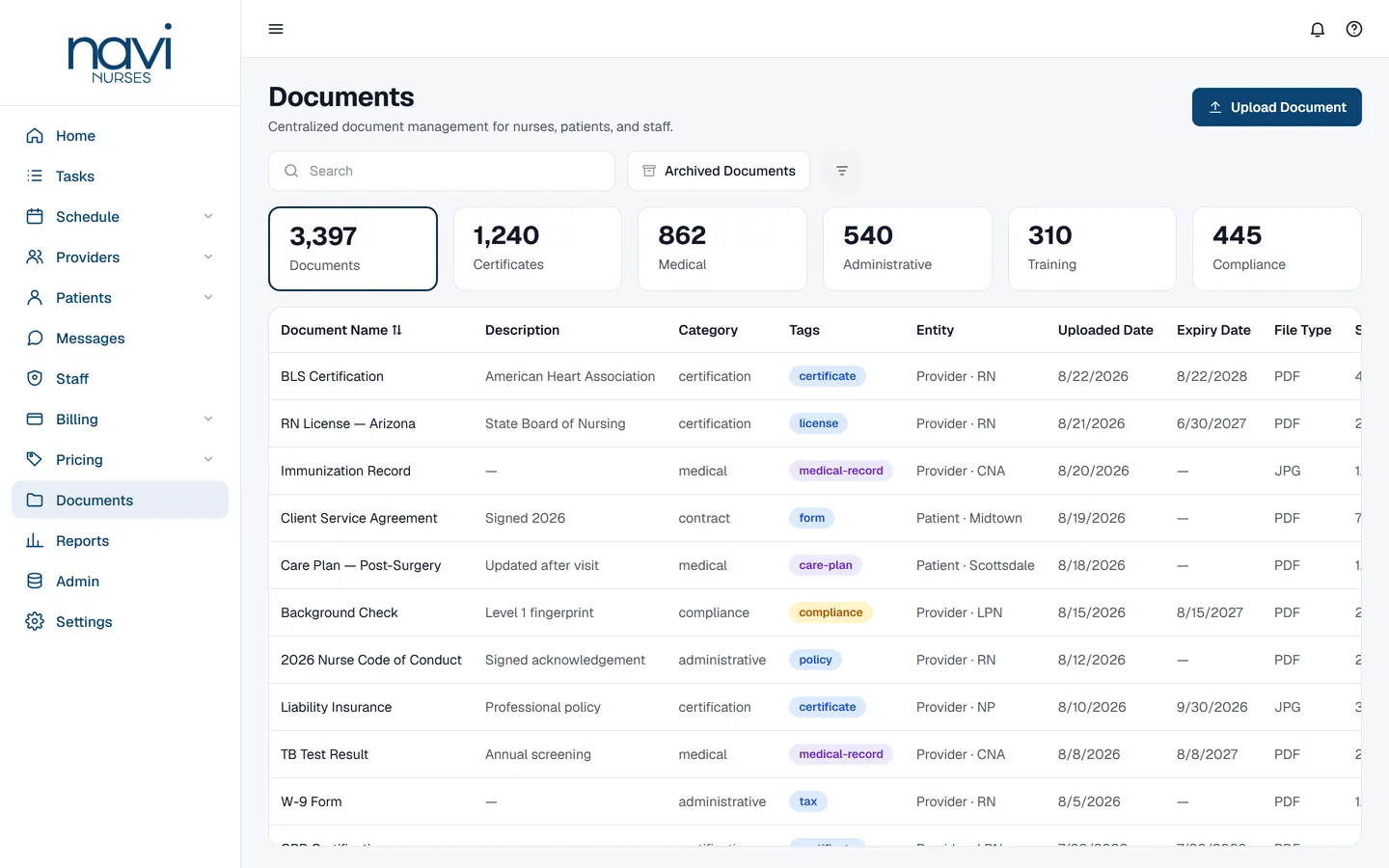1389x868 pixels.
Task: Click the Settings gear icon
Action: point(35,622)
